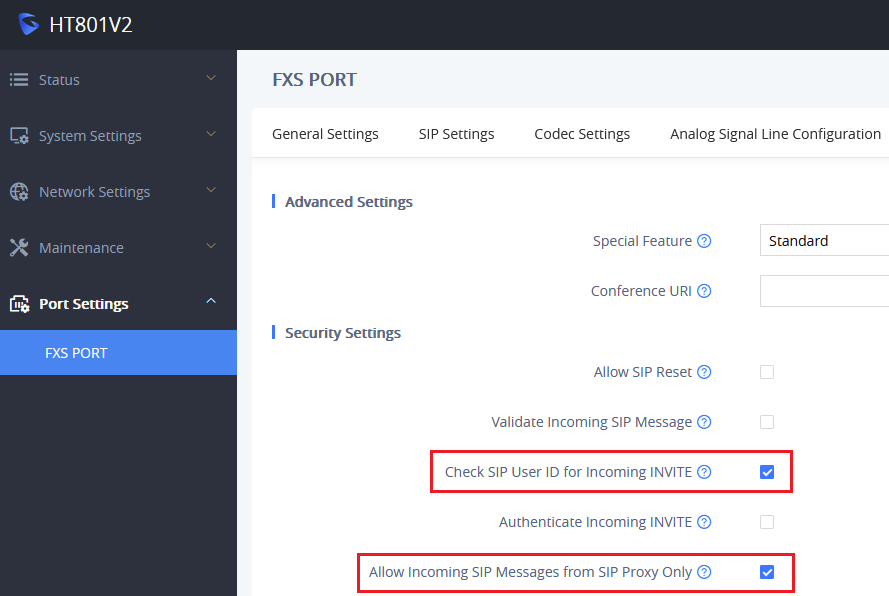Click the HT801V2 device title
The image size is (889, 596).
[91, 24]
